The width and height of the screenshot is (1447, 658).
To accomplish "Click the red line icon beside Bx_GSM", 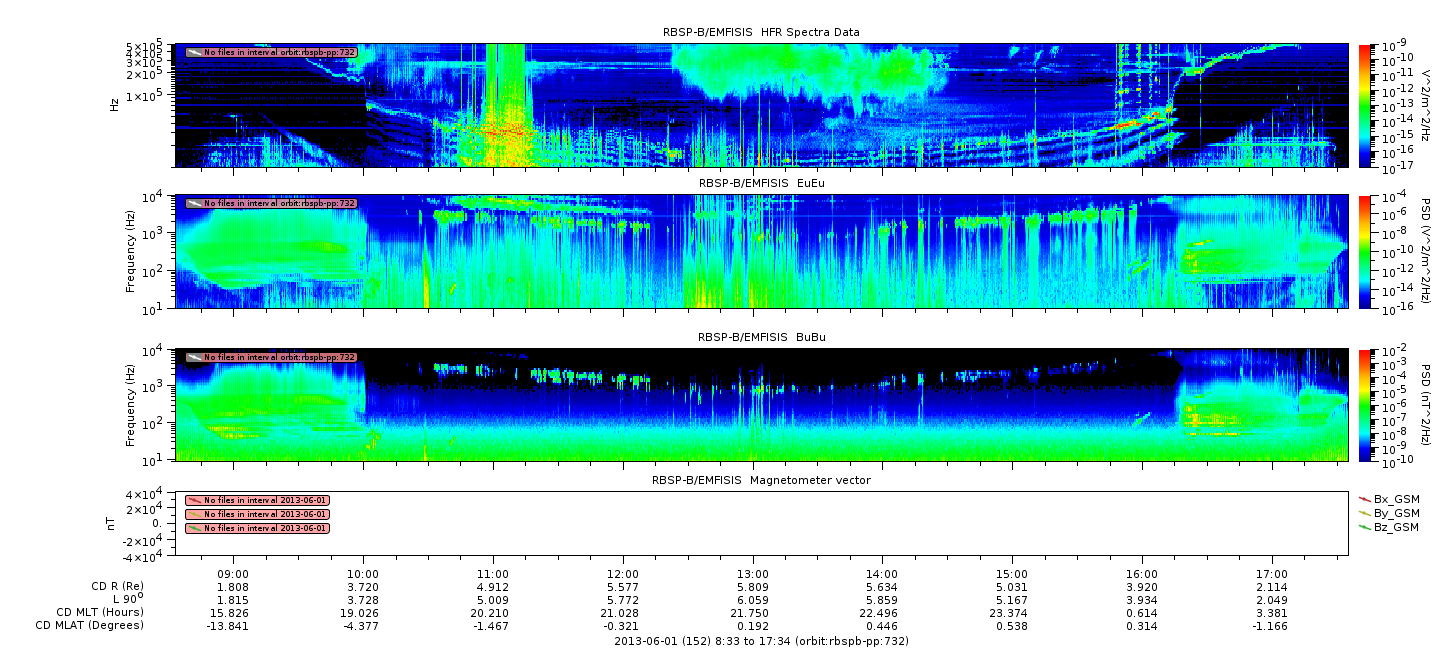I will [1365, 498].
